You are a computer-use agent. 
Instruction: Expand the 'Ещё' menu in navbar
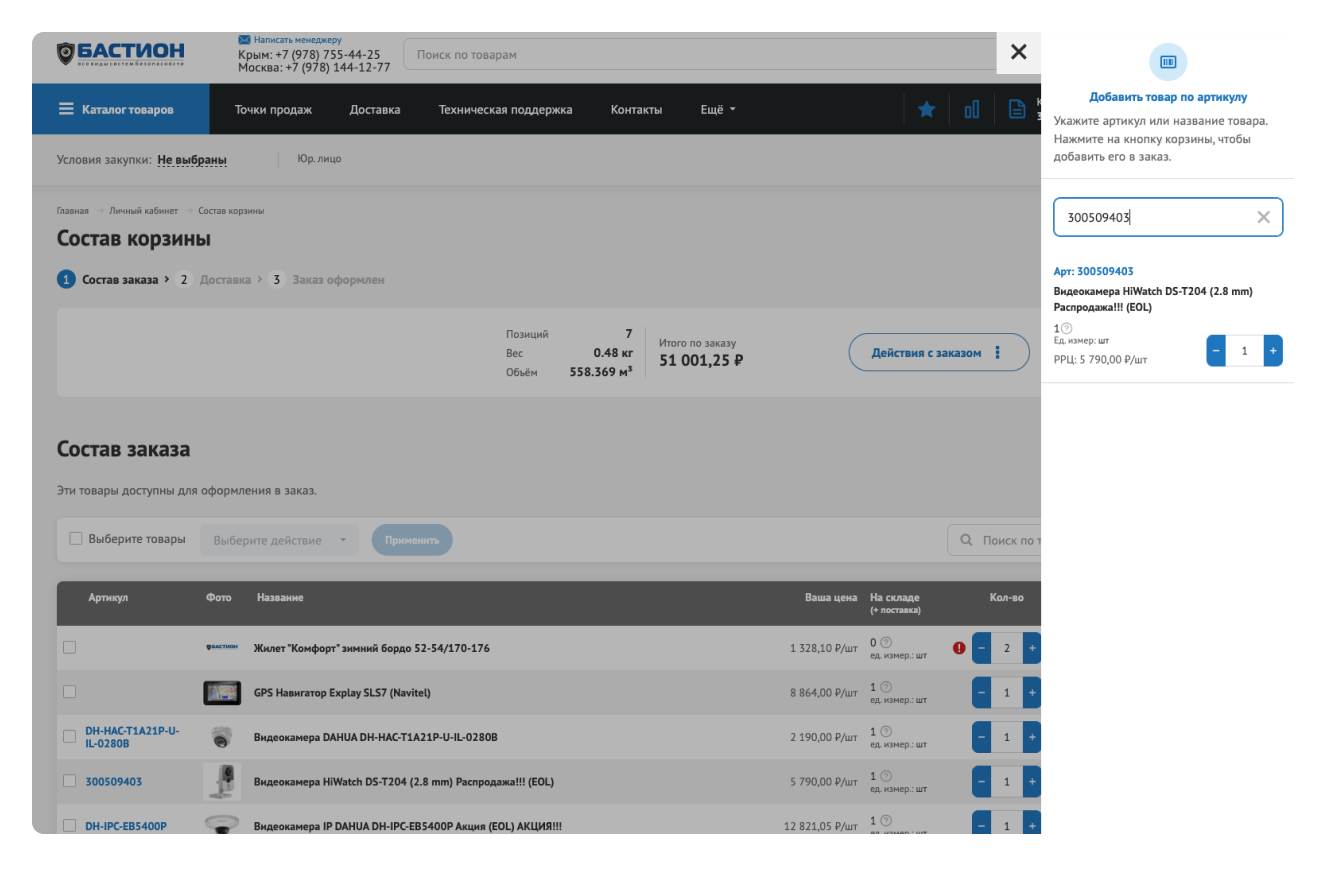coord(717,110)
